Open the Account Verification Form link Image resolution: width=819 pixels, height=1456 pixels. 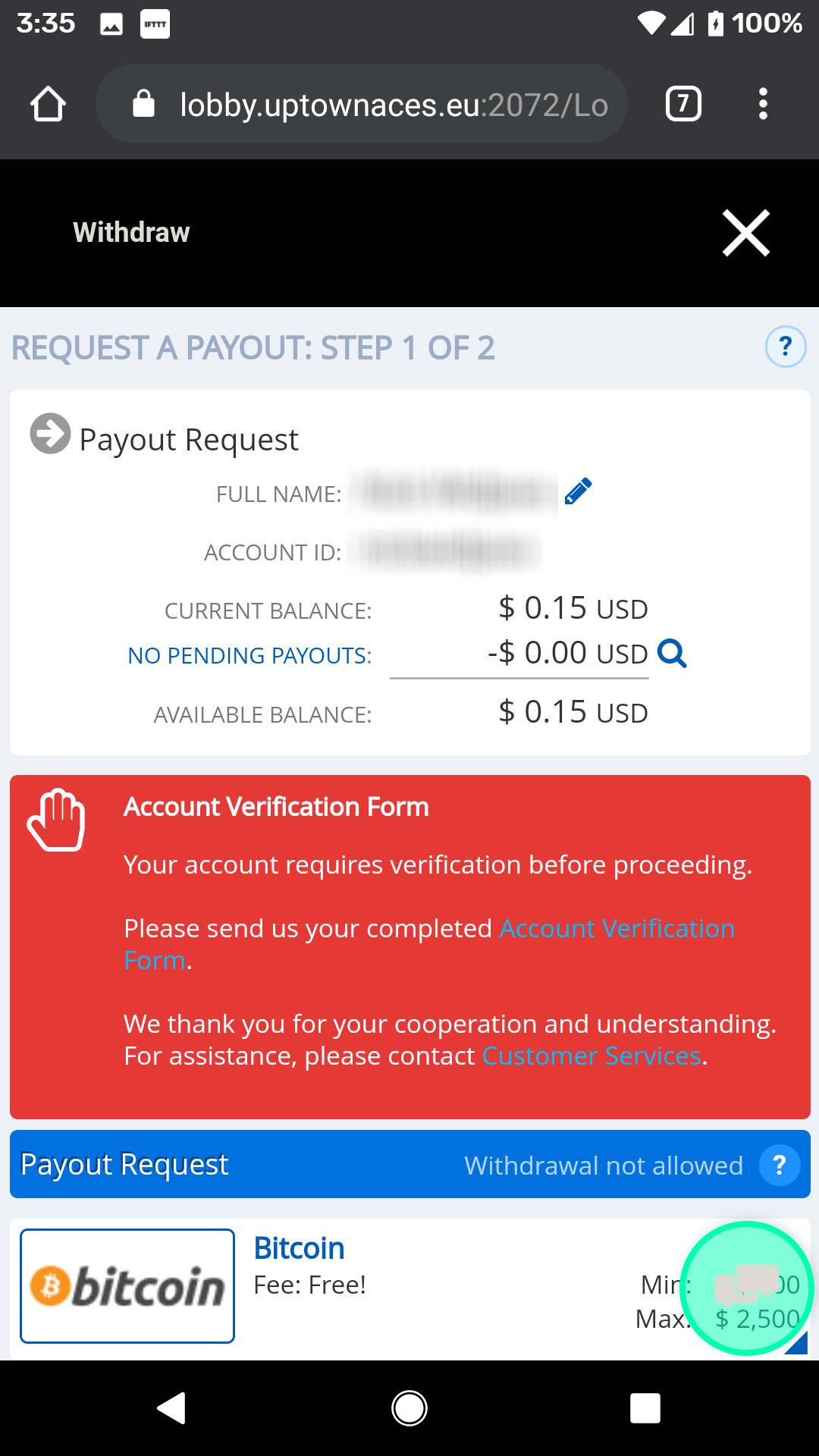[x=429, y=944]
